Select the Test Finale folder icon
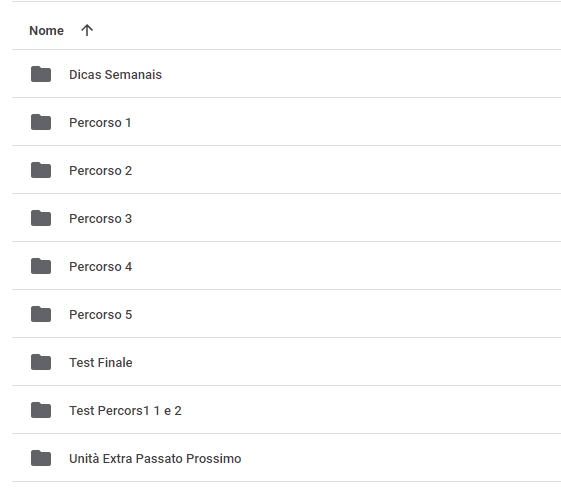Screen dimensions: 561x501 pyautogui.click(x=41, y=362)
